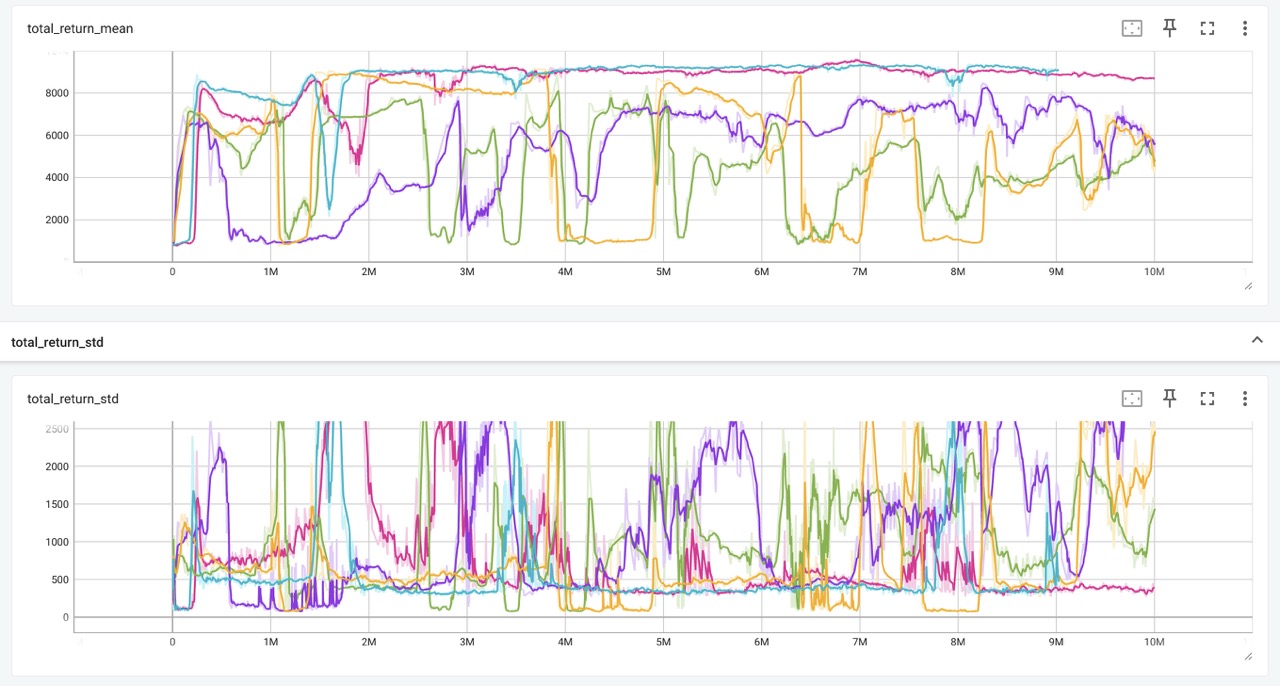
Task: Pin the total_return_mean card
Action: coord(1169,28)
